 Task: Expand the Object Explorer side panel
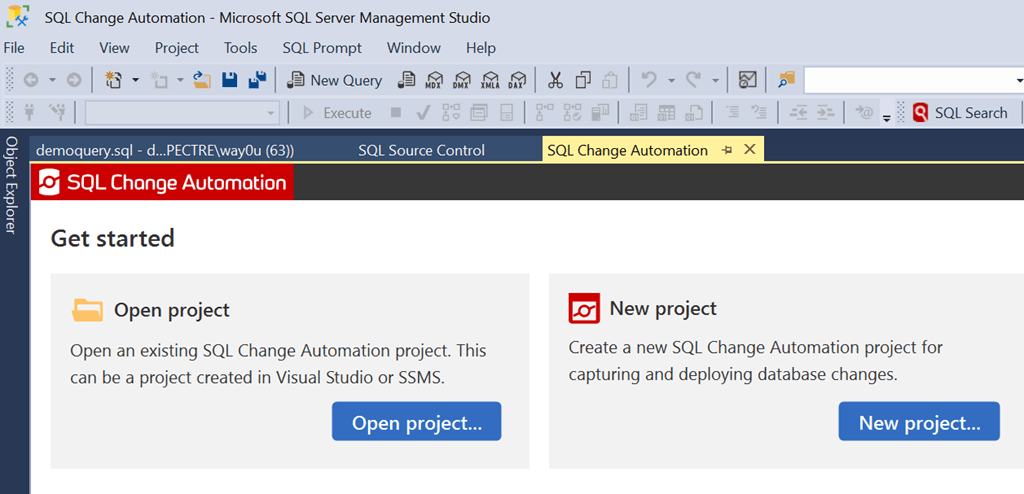(10, 185)
